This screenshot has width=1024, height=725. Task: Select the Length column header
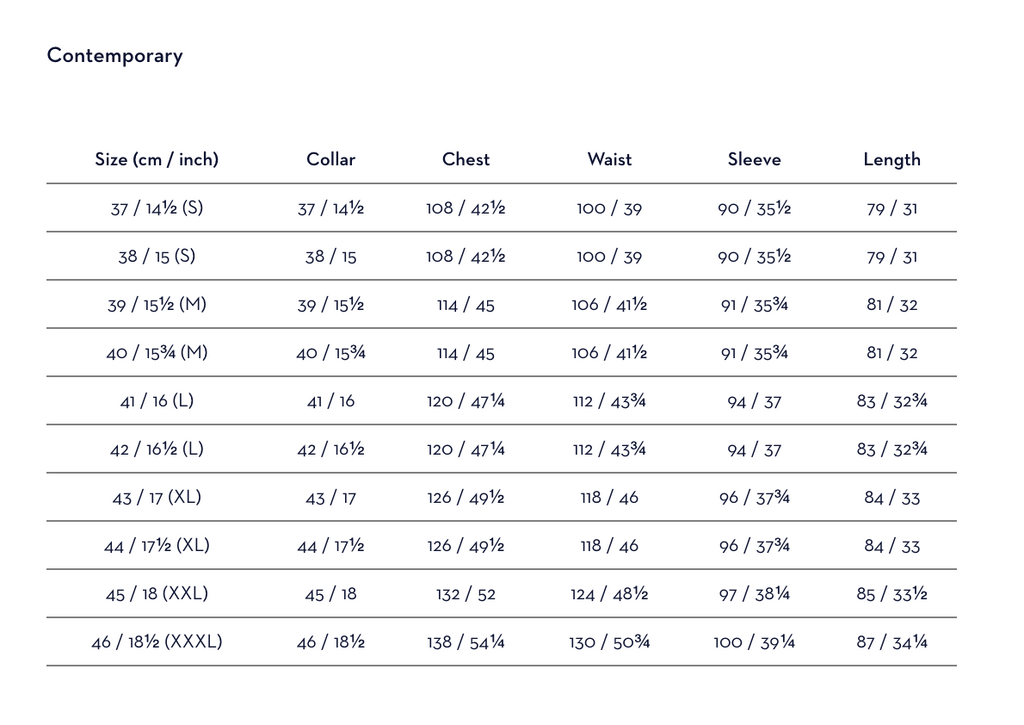[x=892, y=159]
